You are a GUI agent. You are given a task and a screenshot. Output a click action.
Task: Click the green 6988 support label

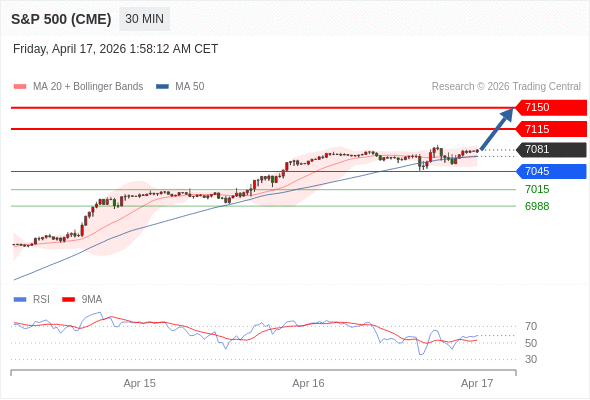click(x=537, y=206)
